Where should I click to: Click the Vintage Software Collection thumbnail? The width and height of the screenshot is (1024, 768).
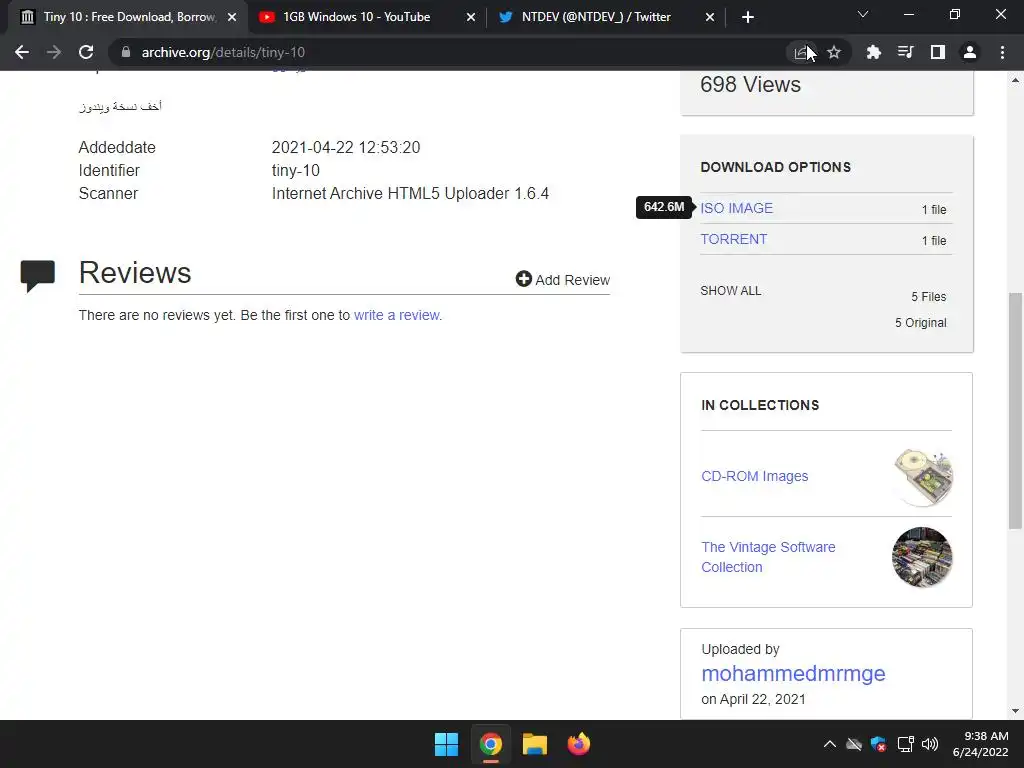[922, 557]
